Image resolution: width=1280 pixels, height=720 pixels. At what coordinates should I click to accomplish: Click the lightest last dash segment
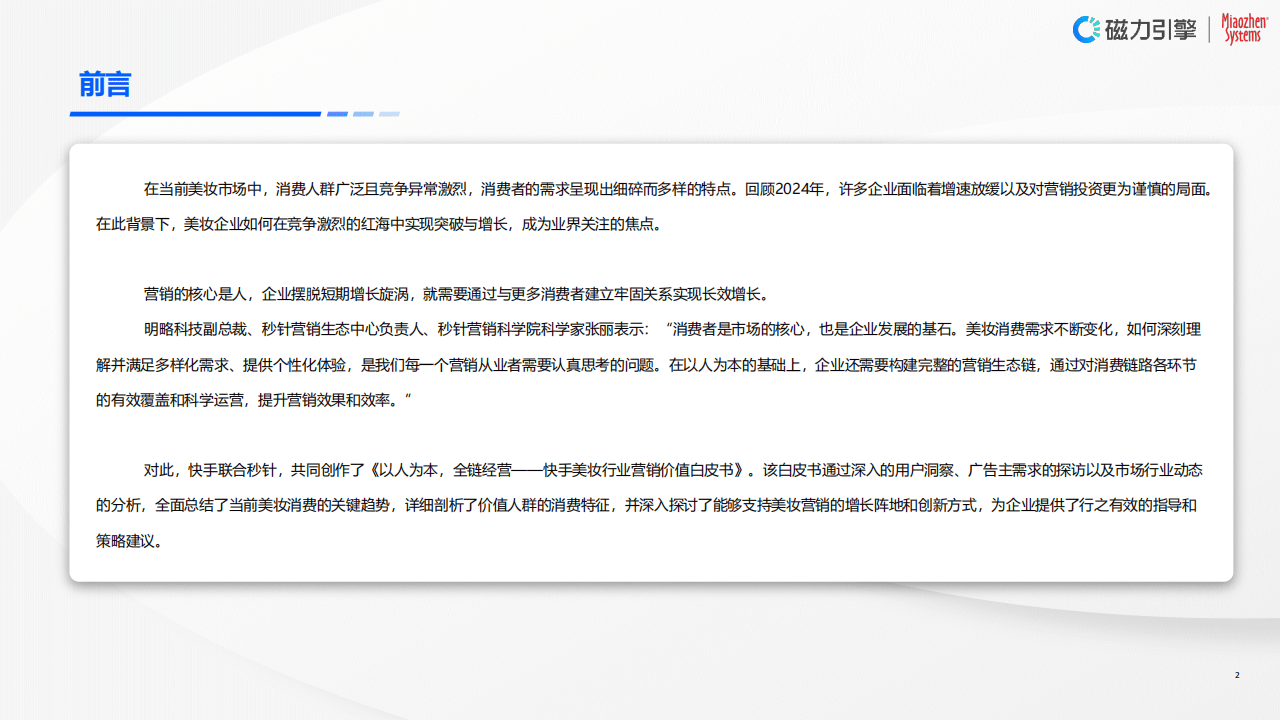click(x=389, y=114)
